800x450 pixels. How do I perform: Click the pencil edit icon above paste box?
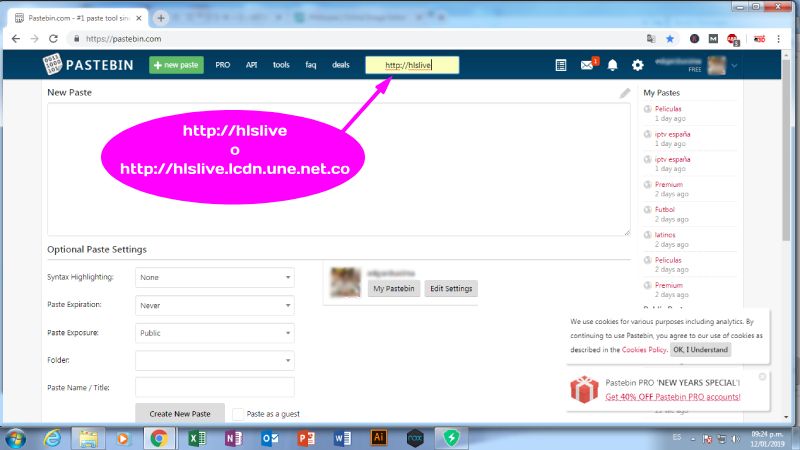click(x=625, y=93)
